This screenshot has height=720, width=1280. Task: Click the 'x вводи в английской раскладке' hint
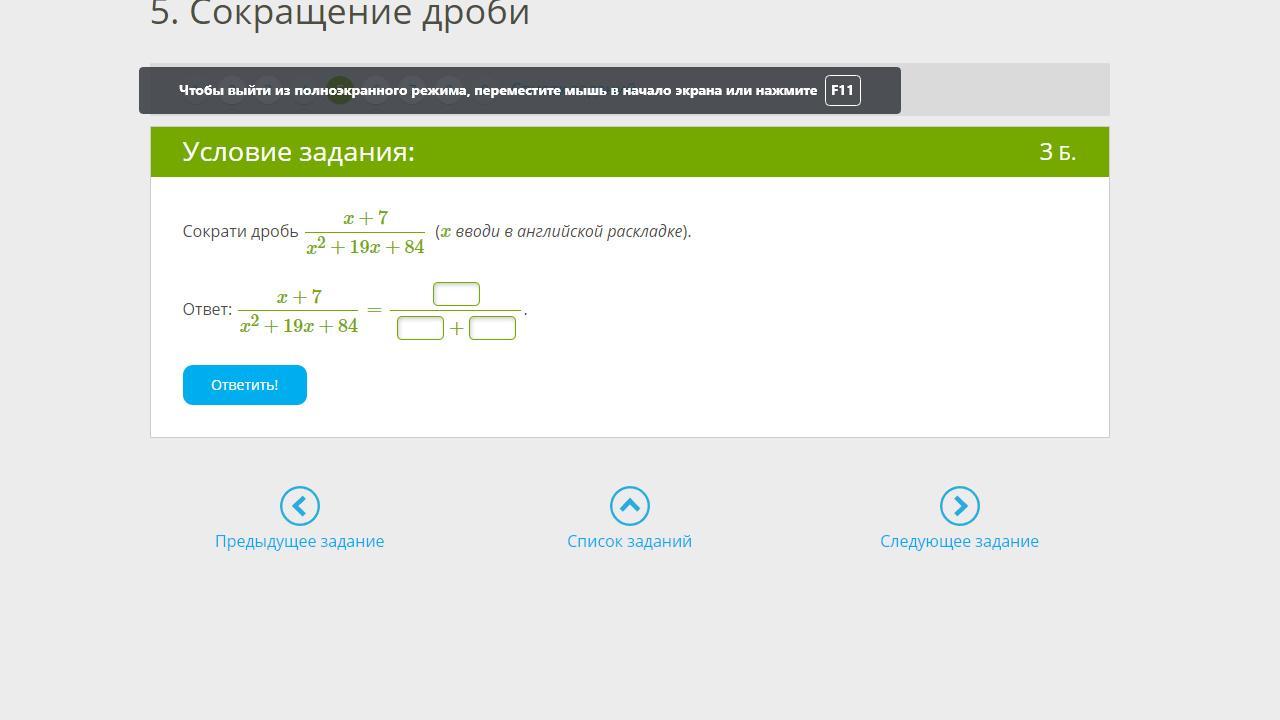click(x=562, y=231)
